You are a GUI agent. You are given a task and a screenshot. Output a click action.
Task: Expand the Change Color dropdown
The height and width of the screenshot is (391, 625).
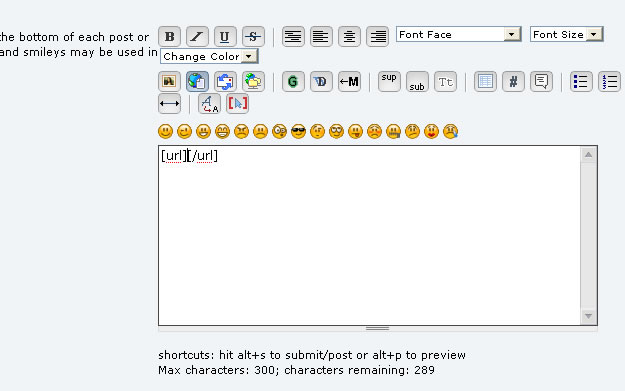pyautogui.click(x=209, y=56)
